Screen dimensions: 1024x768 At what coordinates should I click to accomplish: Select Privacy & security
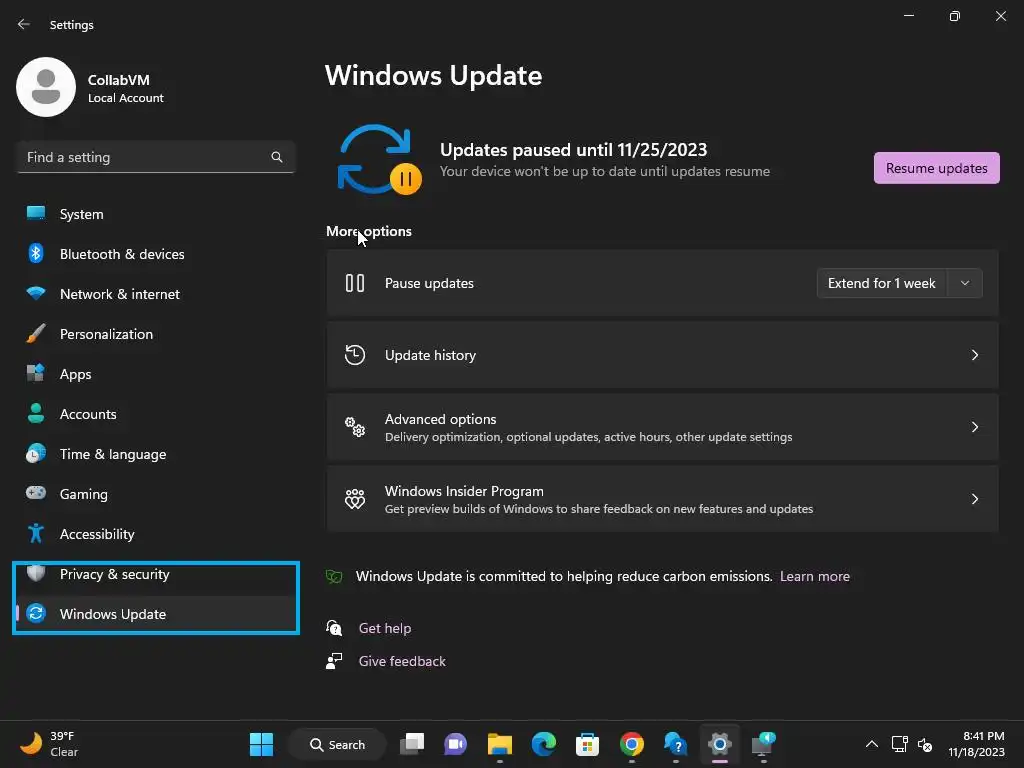point(155,573)
